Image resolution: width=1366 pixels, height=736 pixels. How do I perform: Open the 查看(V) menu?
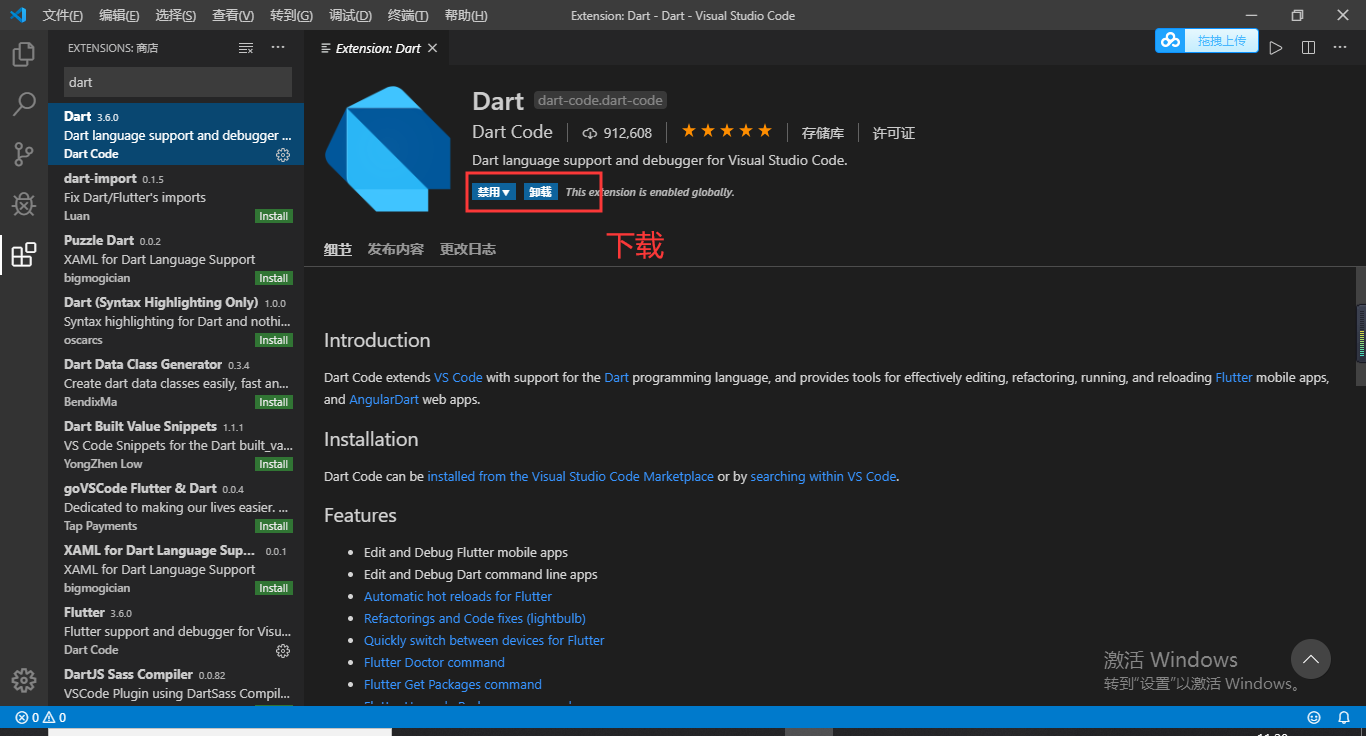pyautogui.click(x=233, y=15)
